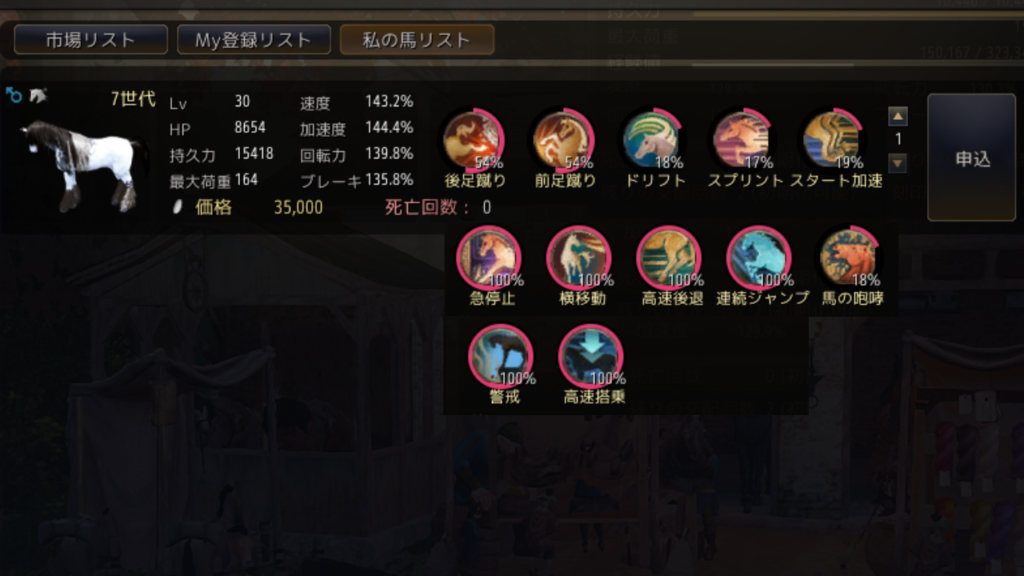Select the スタート加速 skill icon

(833, 139)
